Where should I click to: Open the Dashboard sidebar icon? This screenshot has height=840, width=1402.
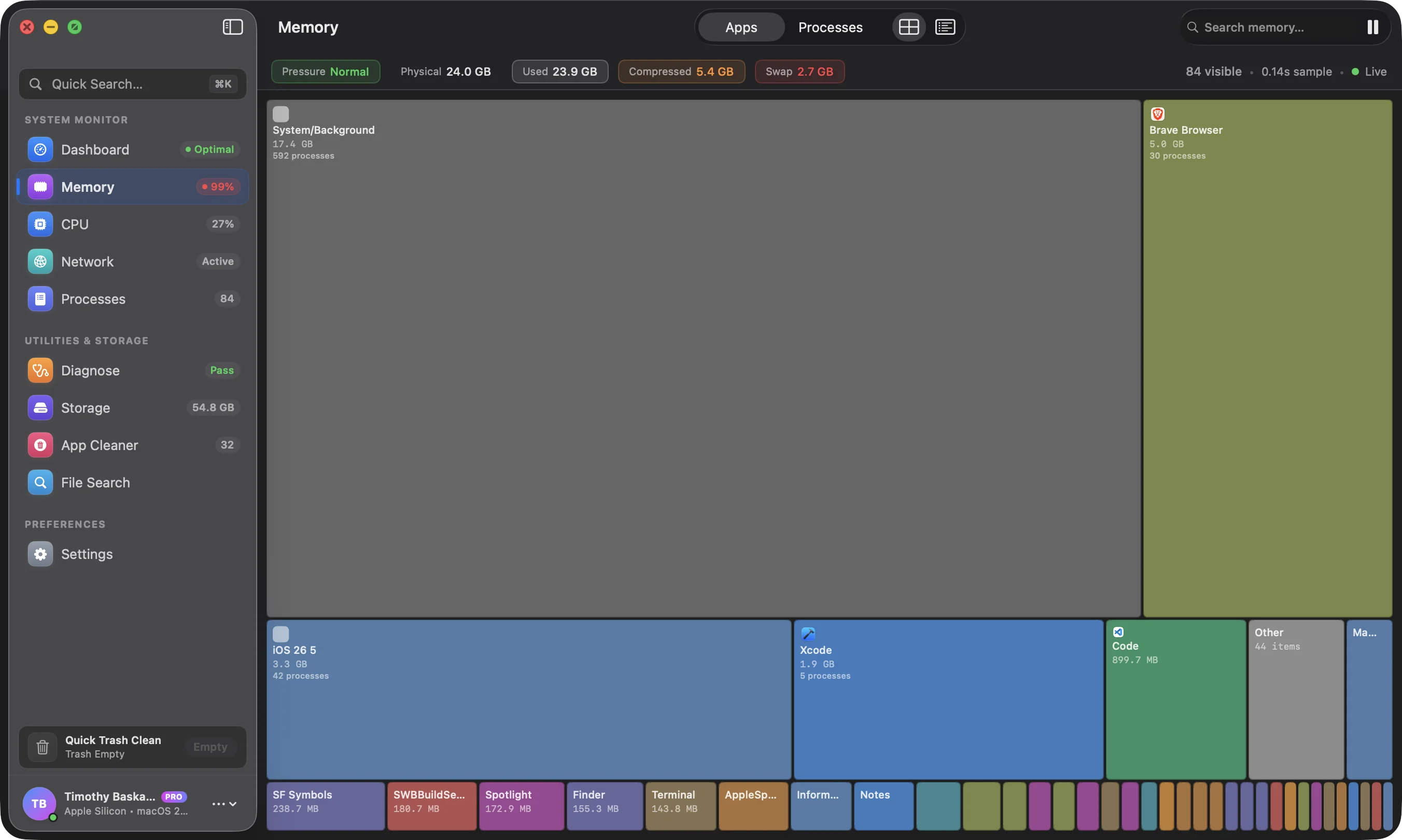click(x=40, y=149)
